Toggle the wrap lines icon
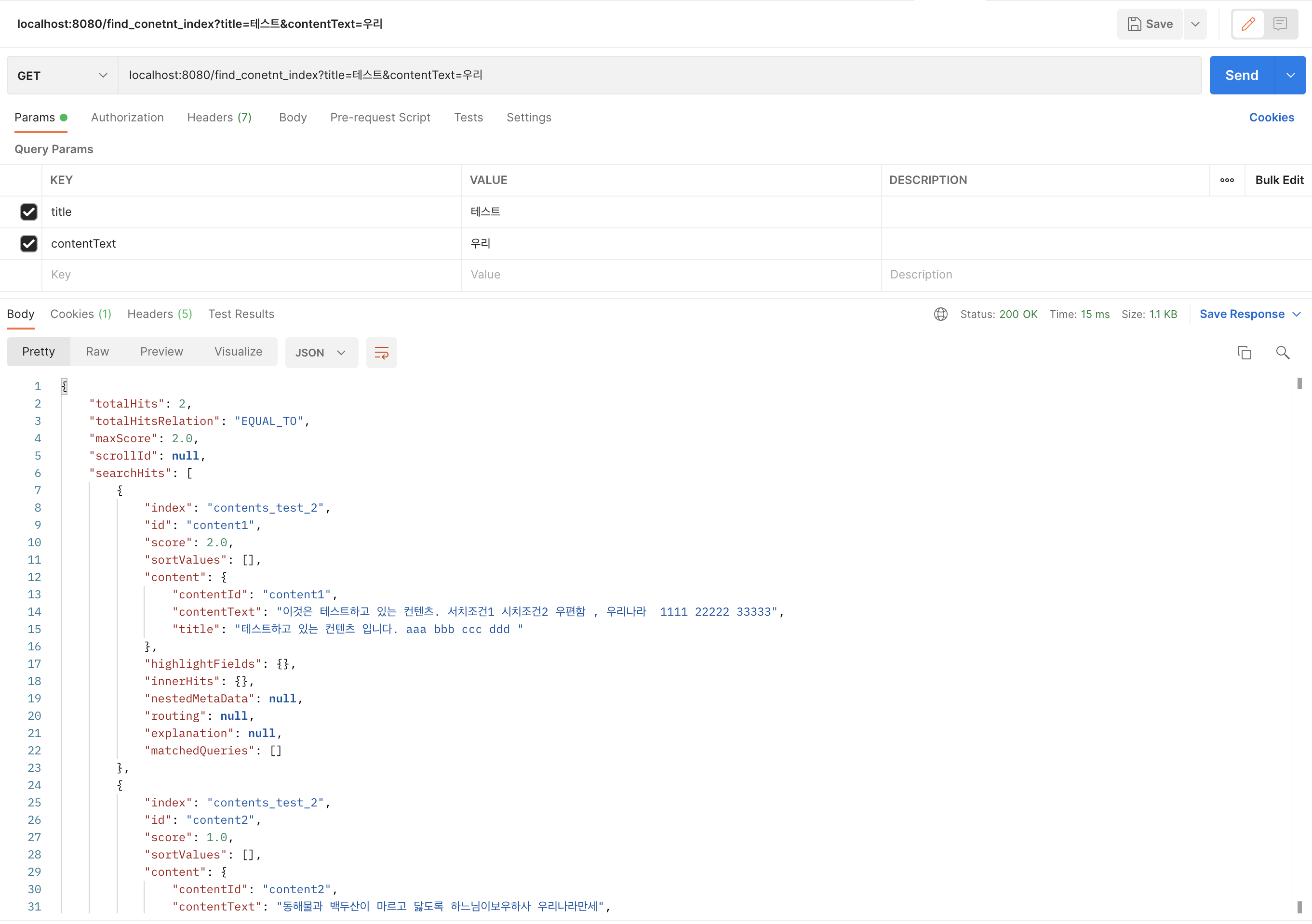Image resolution: width=1312 pixels, height=924 pixels. pyautogui.click(x=381, y=352)
